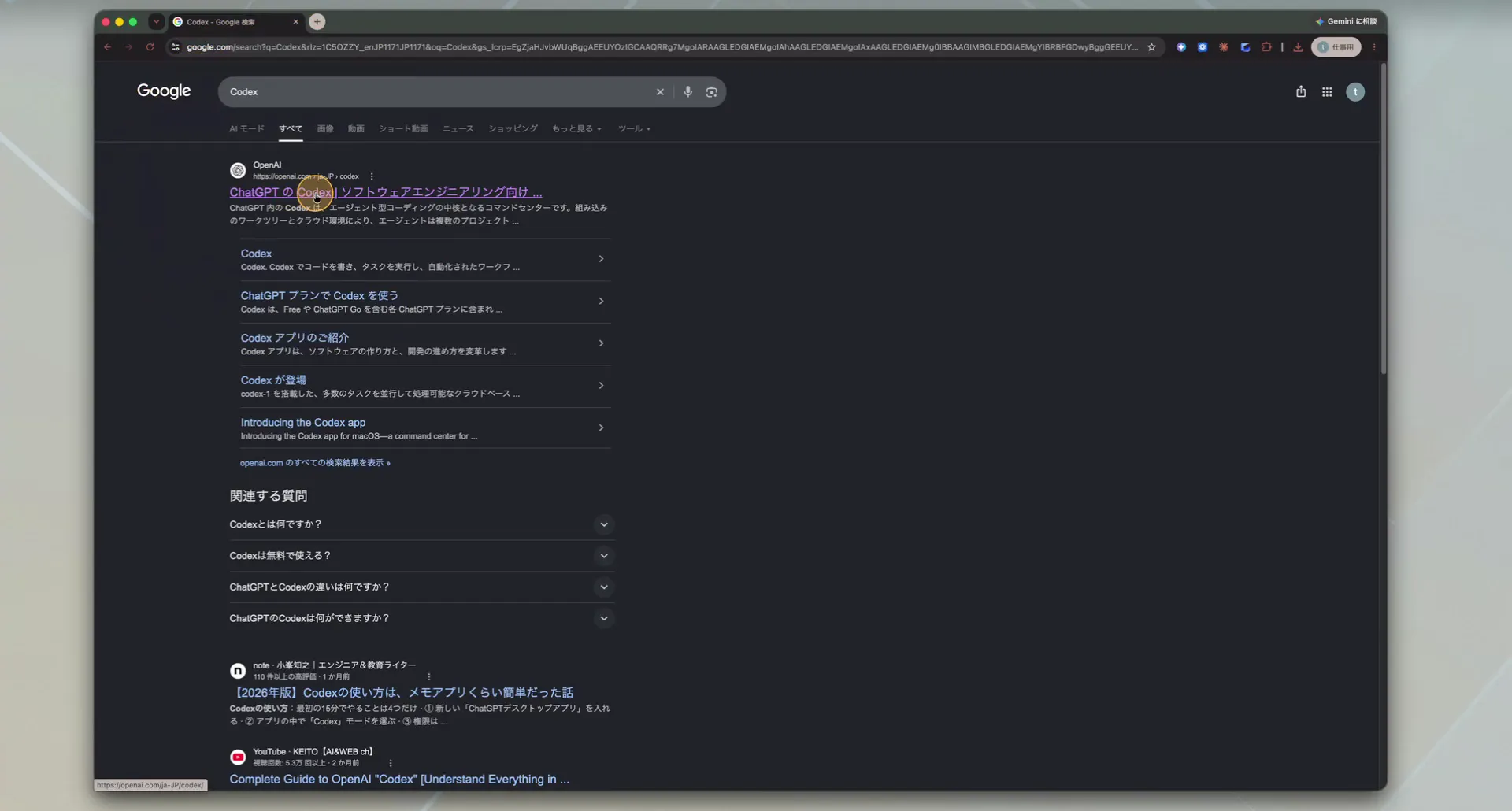
Task: Switch to 画像 tab
Action: coord(325,129)
